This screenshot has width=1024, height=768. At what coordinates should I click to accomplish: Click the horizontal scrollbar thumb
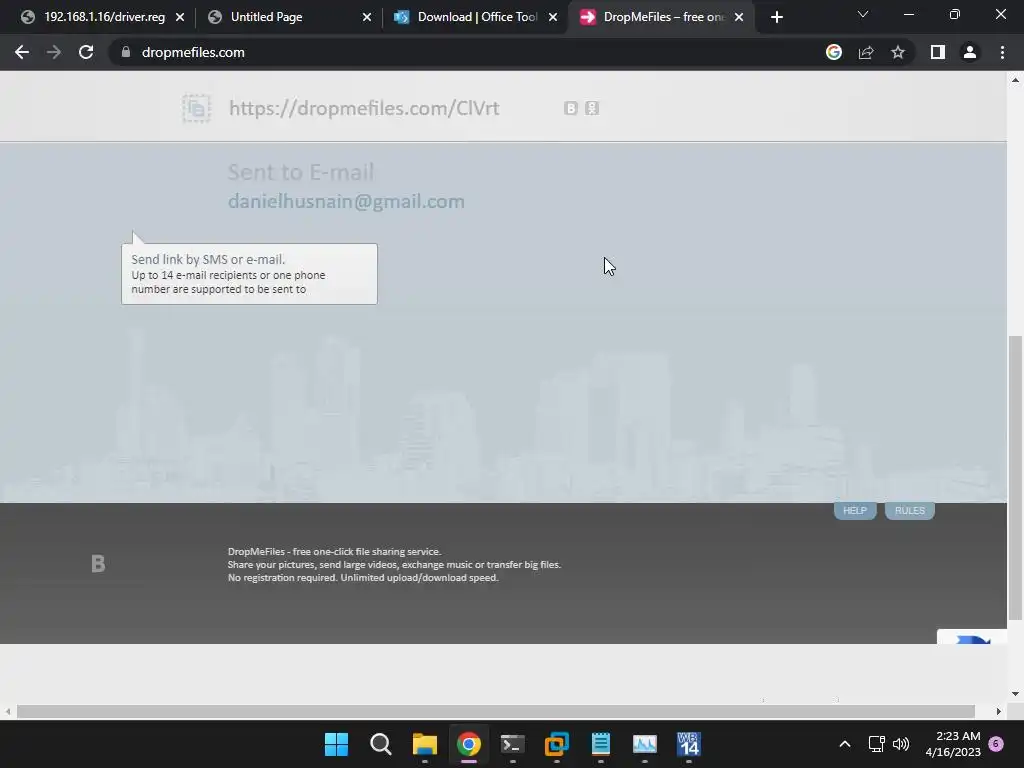[x=496, y=711]
